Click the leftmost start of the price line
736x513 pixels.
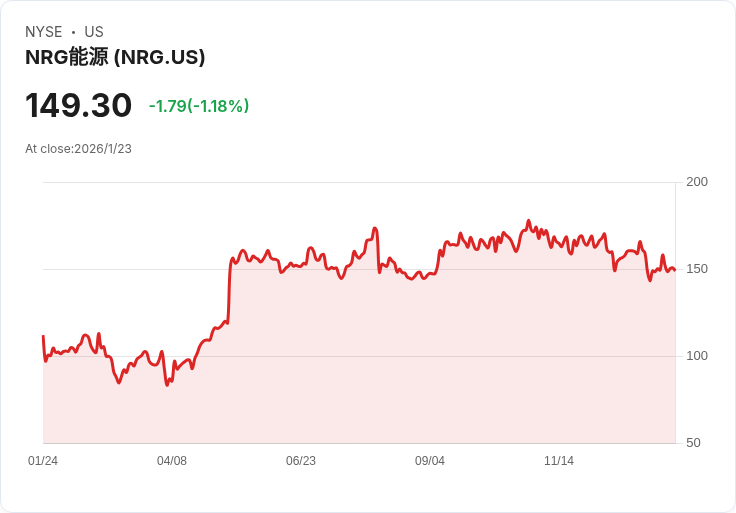pyautogui.click(x=43, y=337)
